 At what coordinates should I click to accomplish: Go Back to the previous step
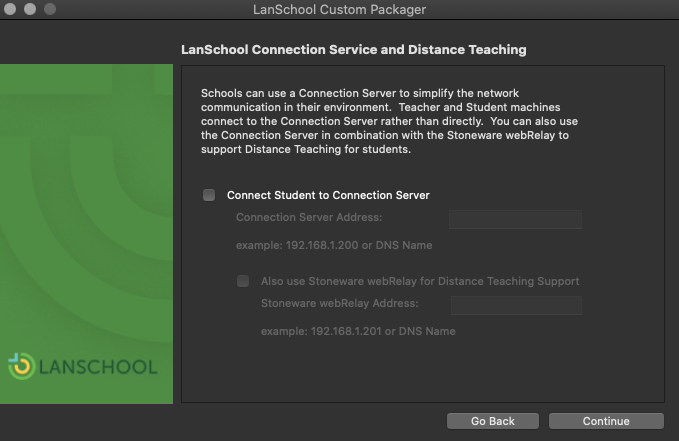(x=493, y=421)
